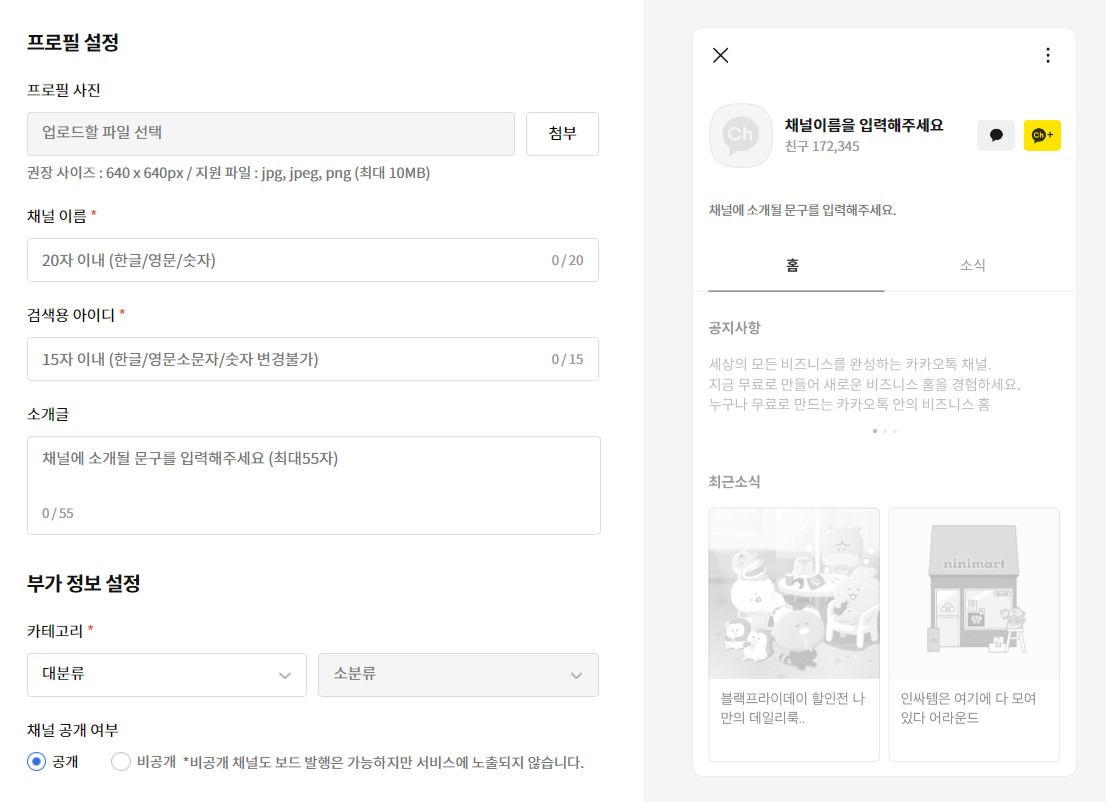Open the three-dot more options menu
The image size is (1106, 802).
(x=1047, y=55)
